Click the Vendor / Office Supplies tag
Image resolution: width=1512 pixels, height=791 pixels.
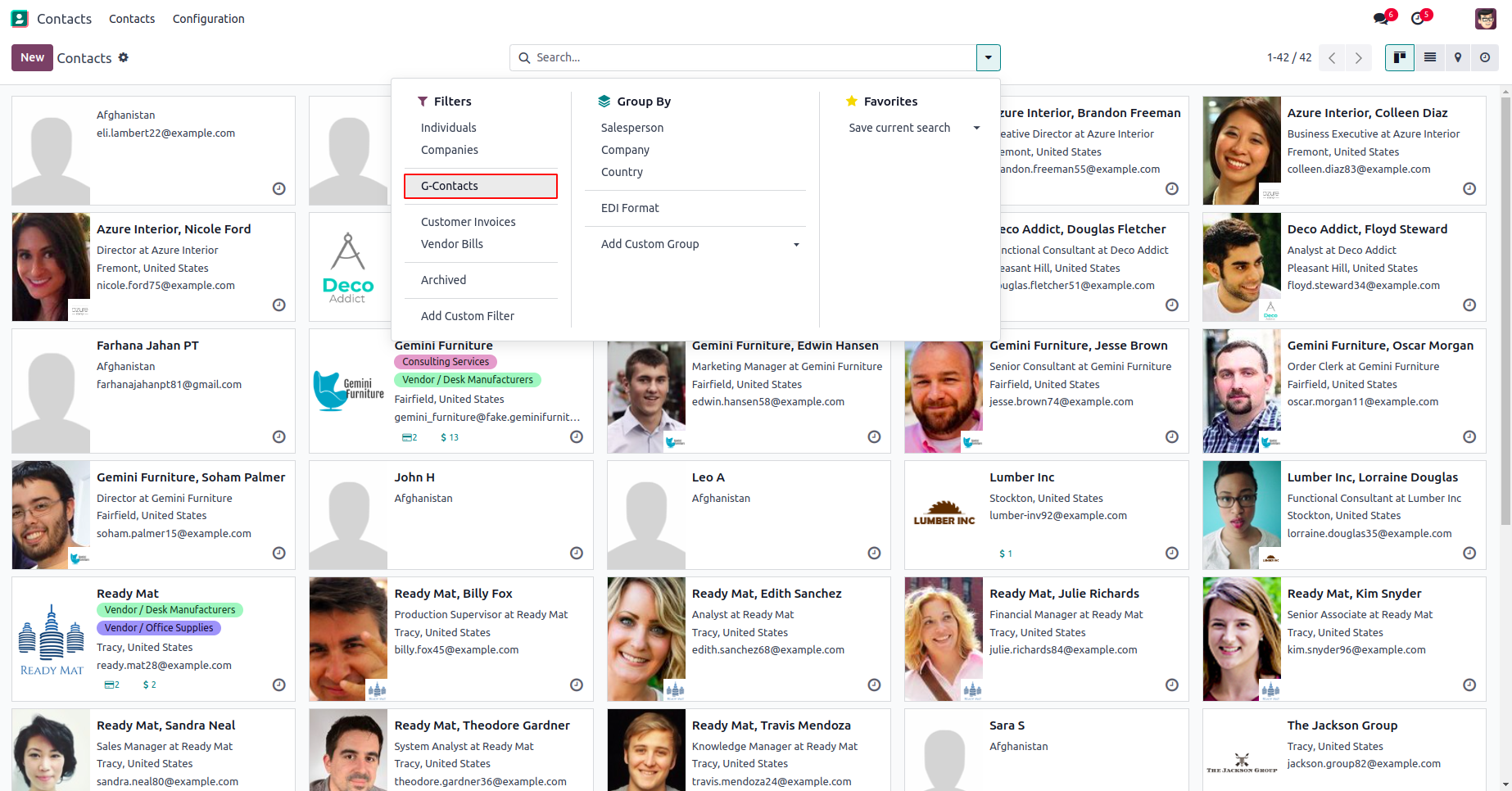[159, 628]
